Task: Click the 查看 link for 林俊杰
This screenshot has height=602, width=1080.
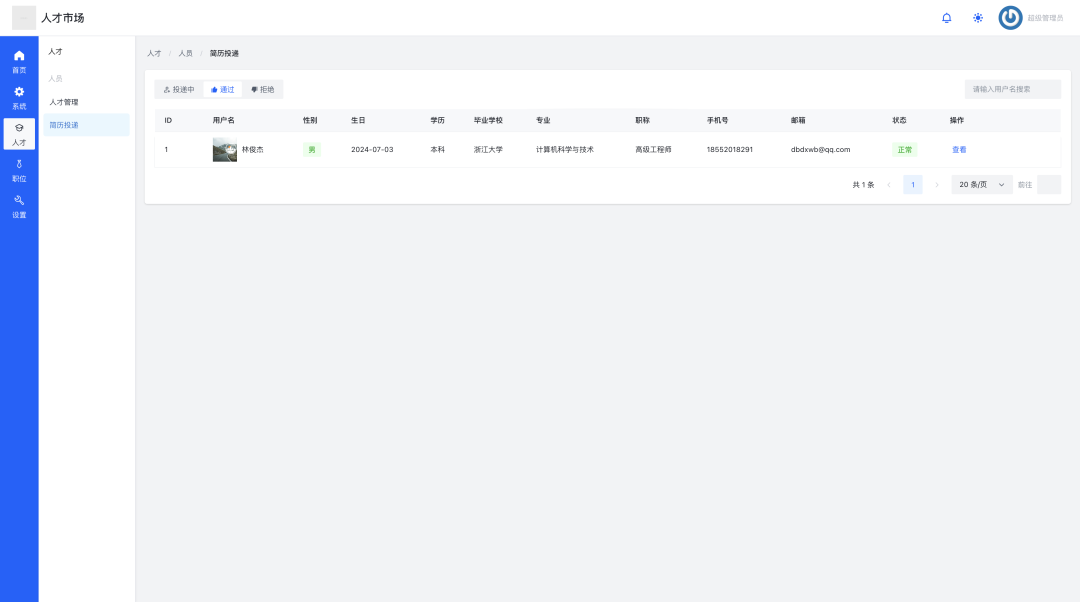Action: (x=959, y=150)
